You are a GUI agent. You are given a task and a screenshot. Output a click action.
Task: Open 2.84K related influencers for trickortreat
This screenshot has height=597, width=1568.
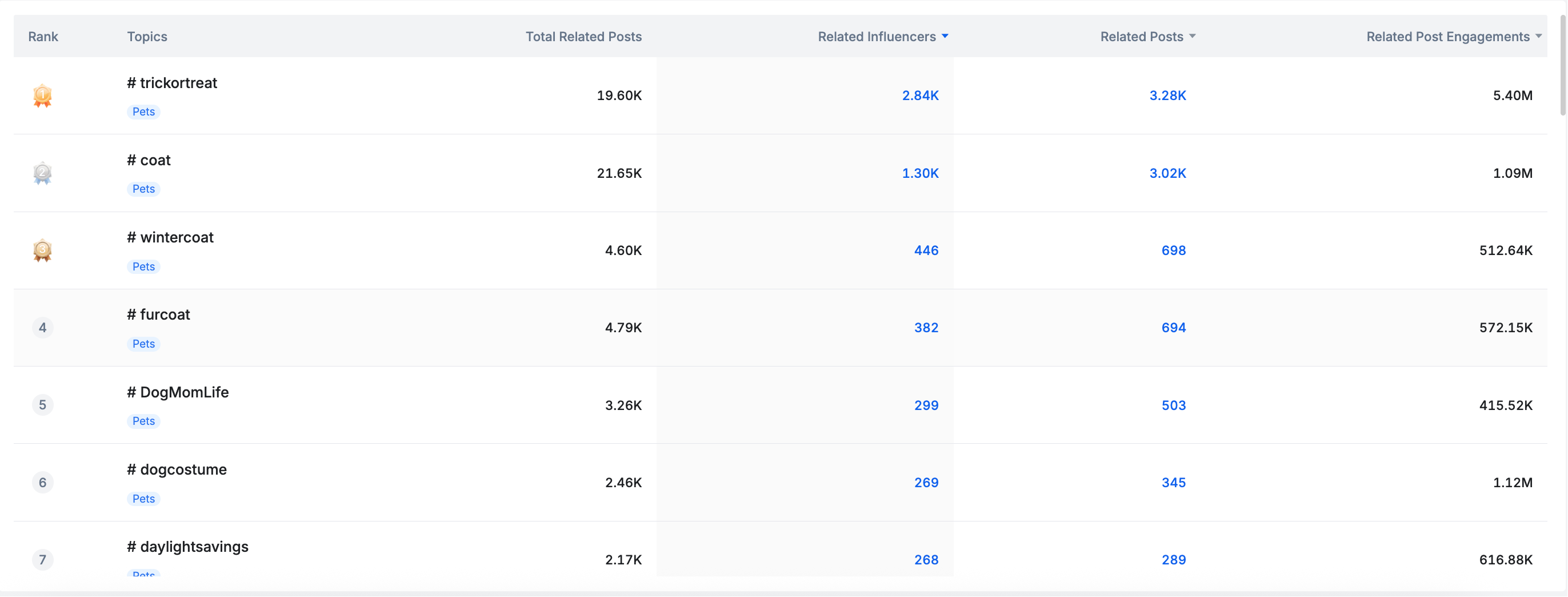coord(920,95)
